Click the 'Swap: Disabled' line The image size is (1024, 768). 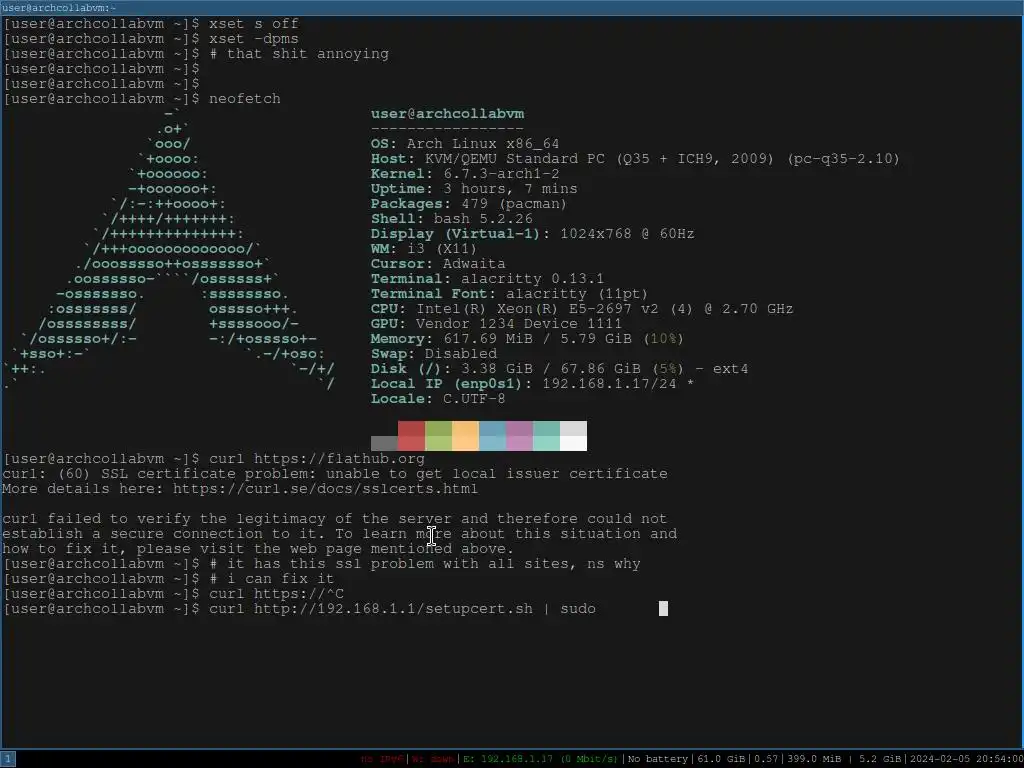[434, 354]
